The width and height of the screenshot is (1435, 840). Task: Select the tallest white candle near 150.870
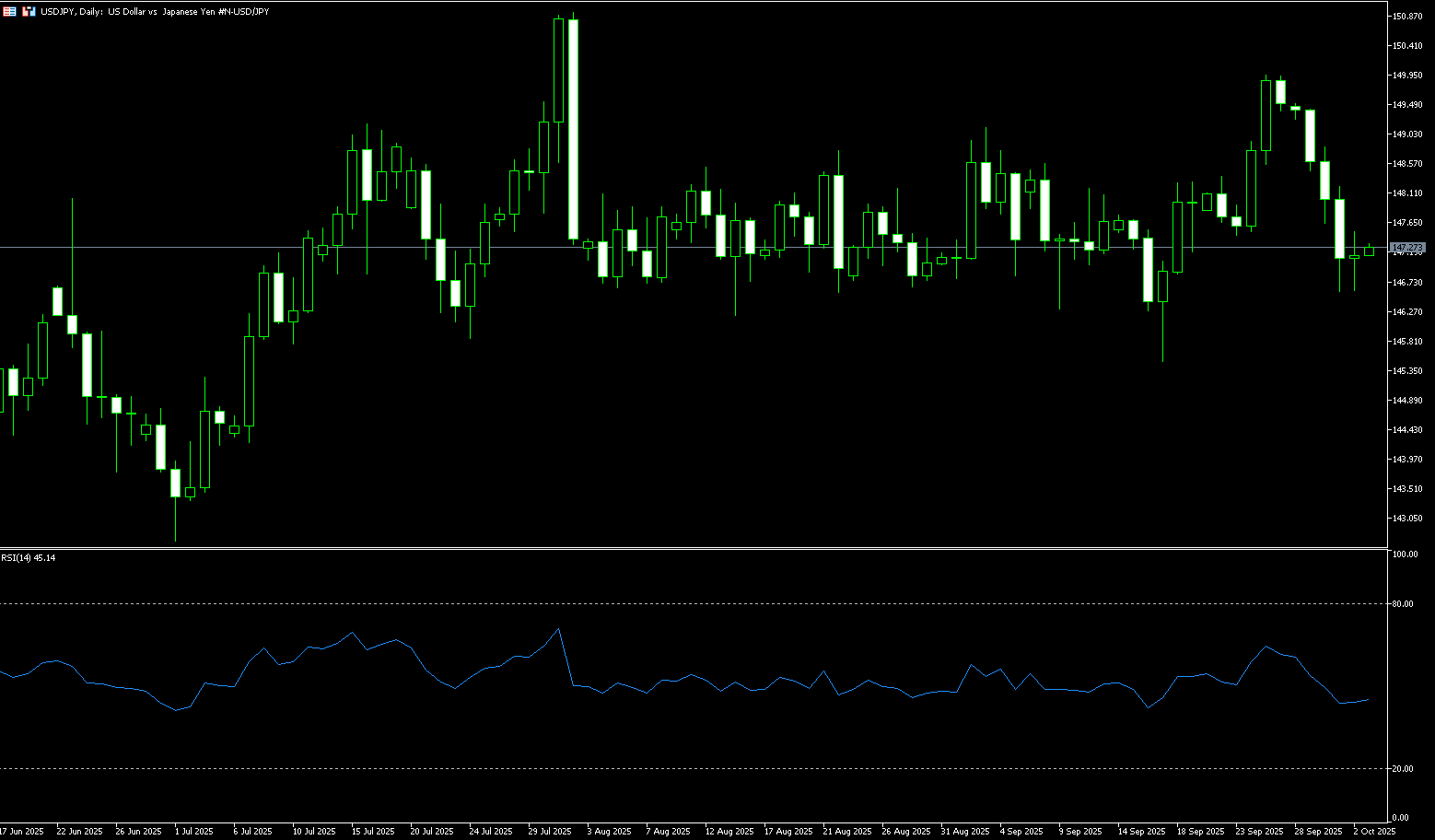573,129
